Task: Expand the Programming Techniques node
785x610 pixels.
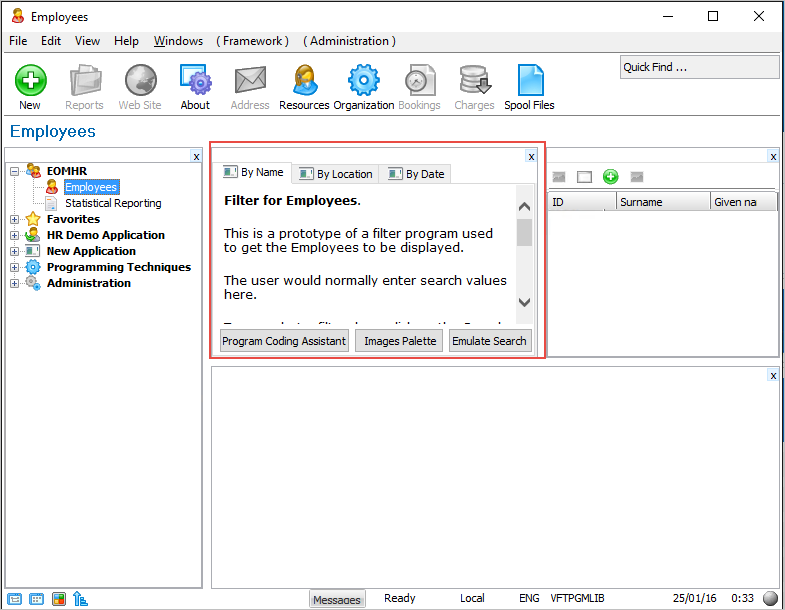Action: pos(15,267)
